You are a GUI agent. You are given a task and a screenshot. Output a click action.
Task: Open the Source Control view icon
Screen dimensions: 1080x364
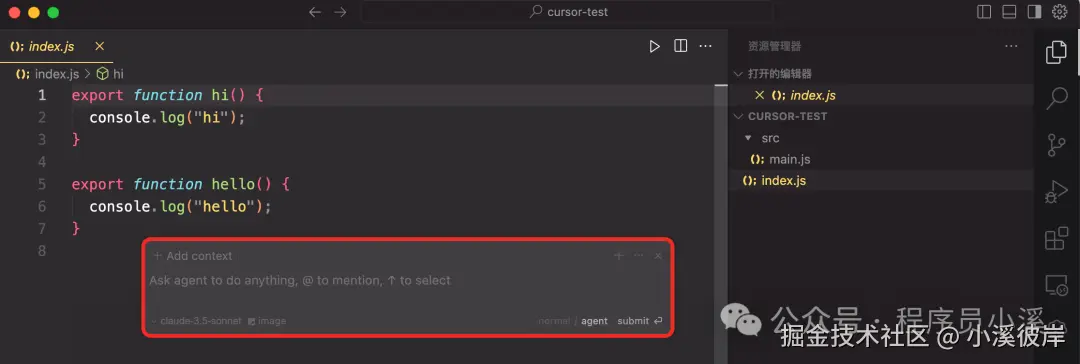(x=1056, y=145)
